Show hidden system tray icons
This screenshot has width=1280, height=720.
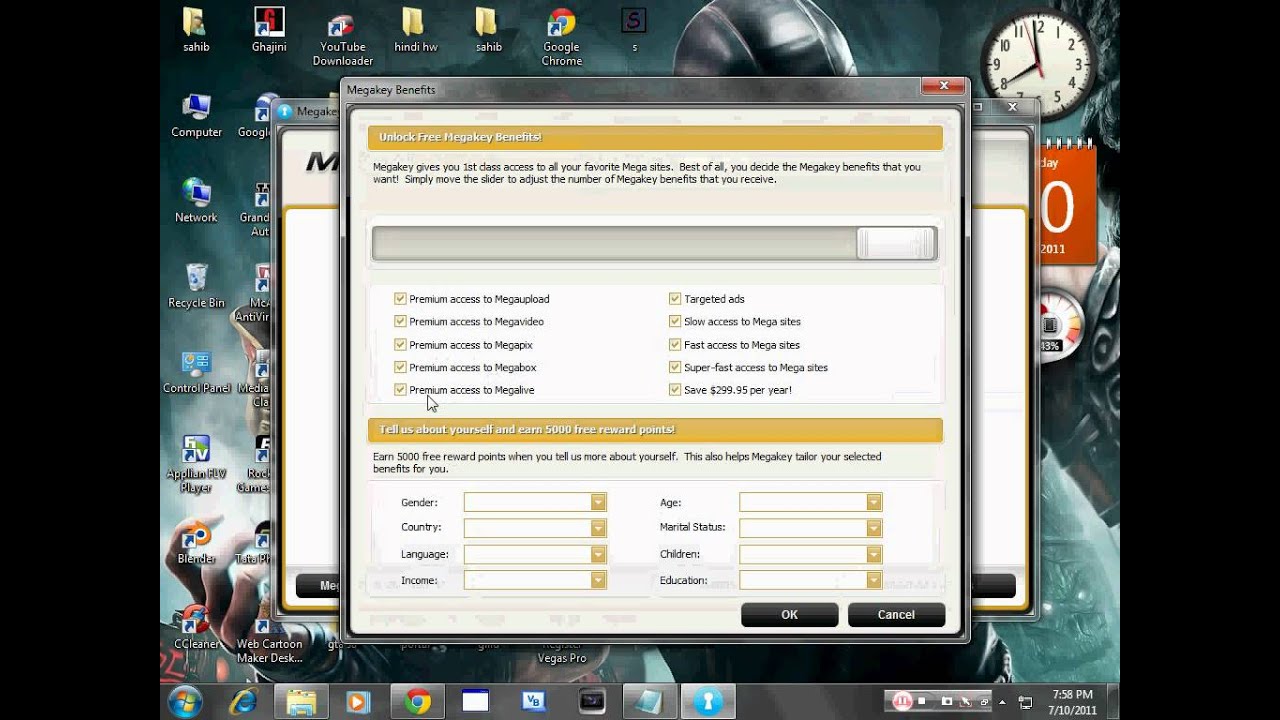click(x=1002, y=702)
